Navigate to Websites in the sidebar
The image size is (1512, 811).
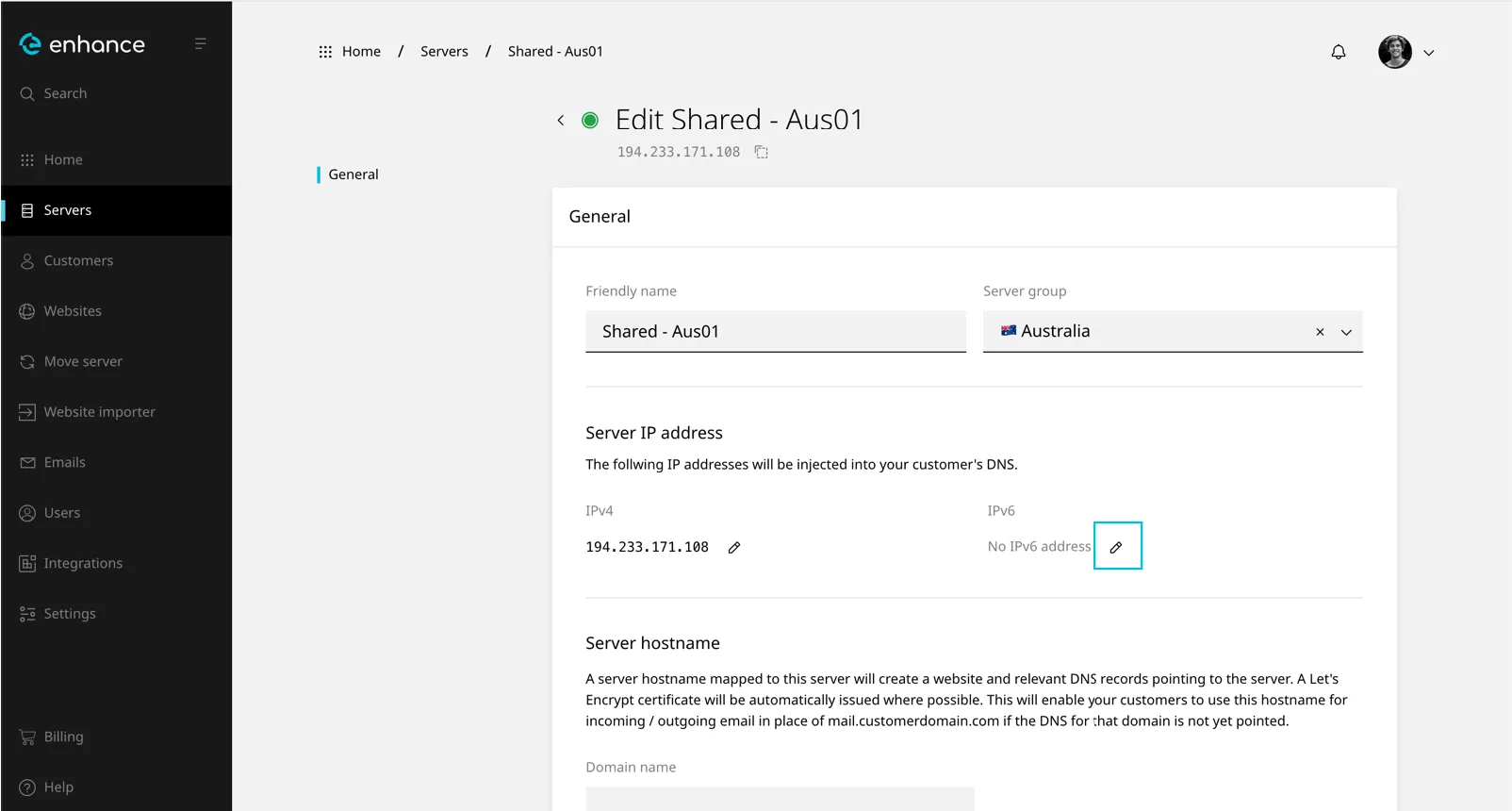click(x=73, y=311)
